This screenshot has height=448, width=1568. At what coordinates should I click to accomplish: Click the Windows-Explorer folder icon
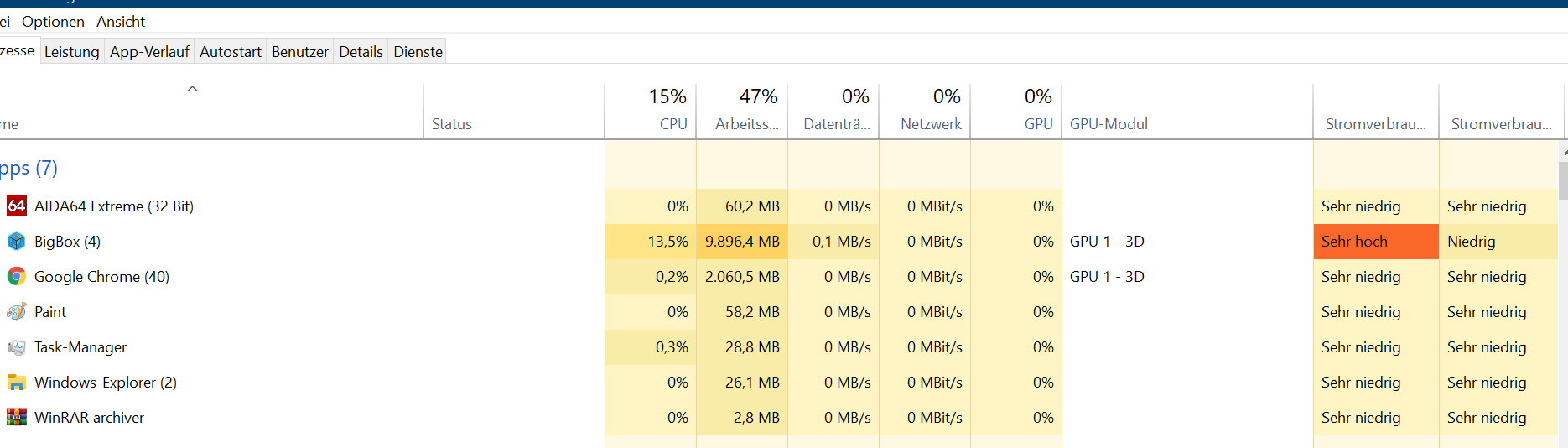coord(16,382)
